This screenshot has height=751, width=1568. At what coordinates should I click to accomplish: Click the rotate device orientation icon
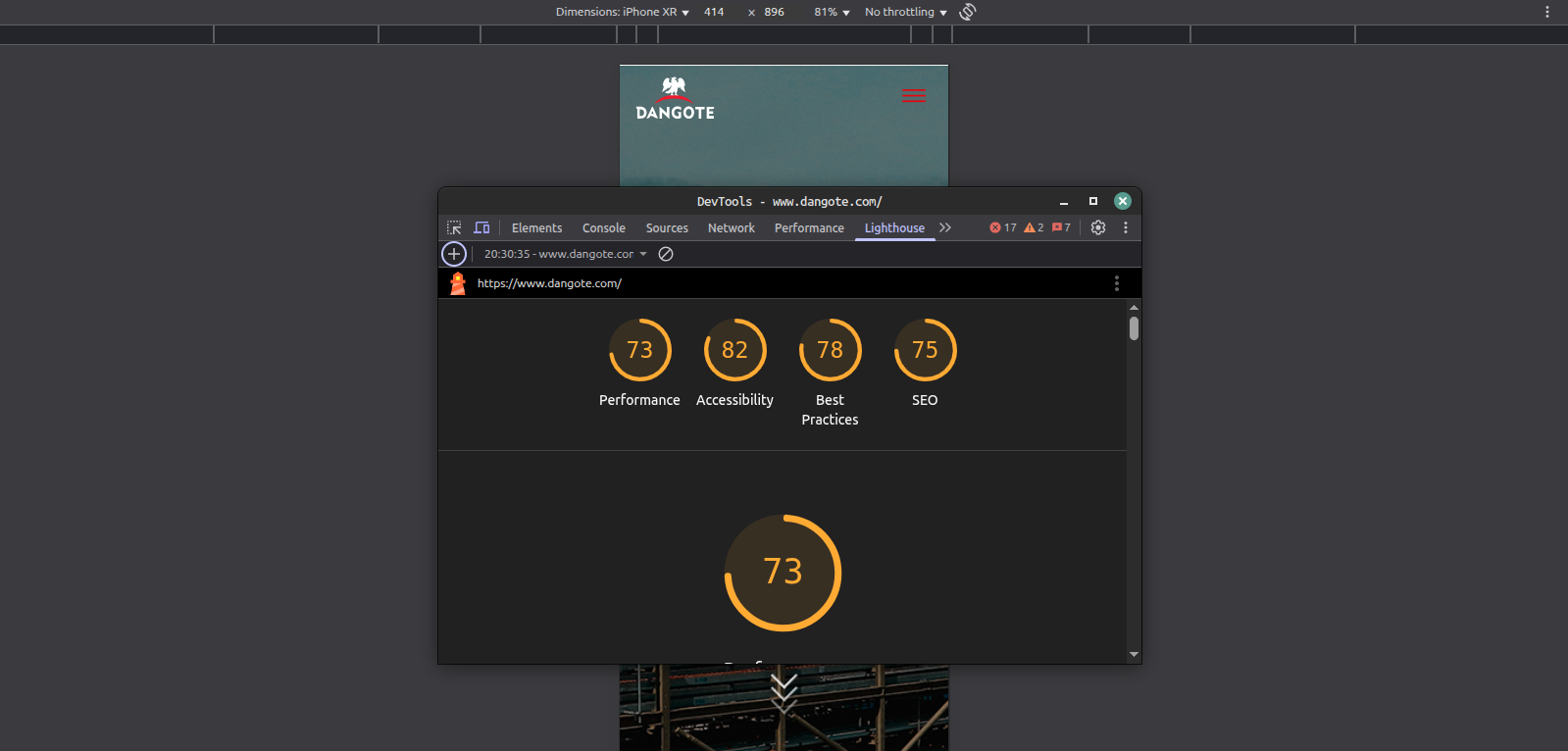click(x=968, y=12)
